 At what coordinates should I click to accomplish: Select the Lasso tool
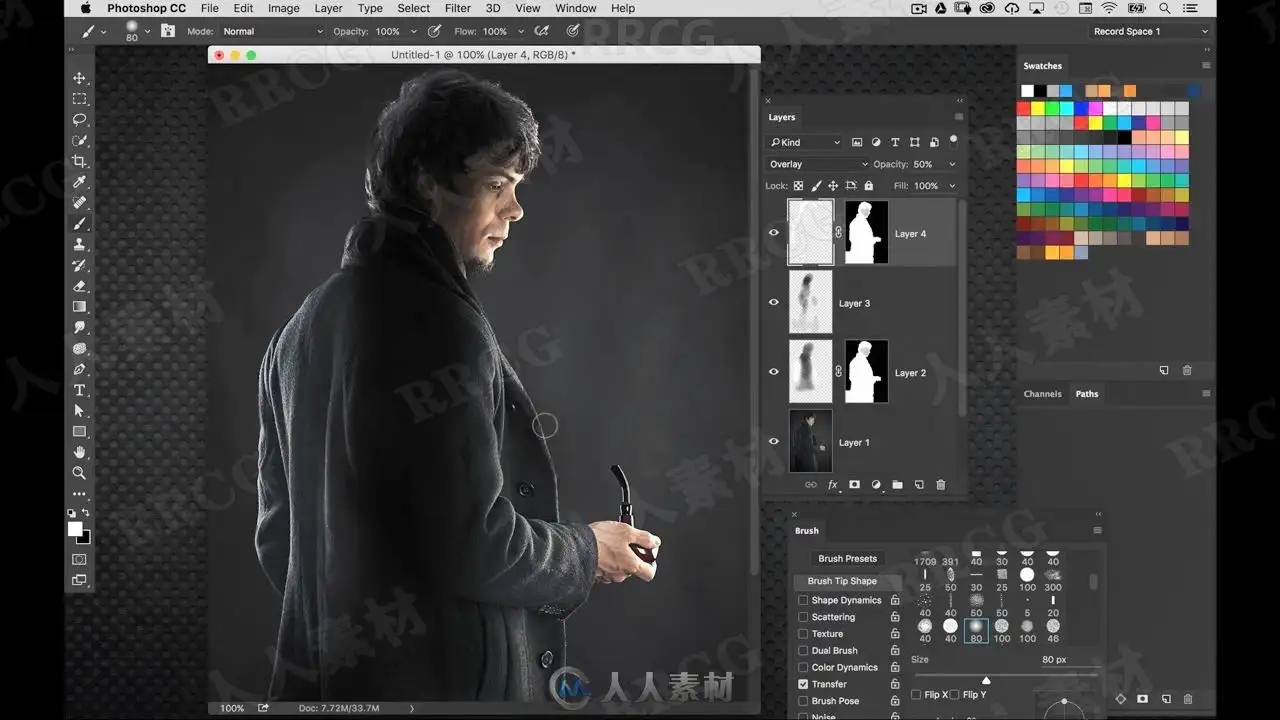[x=80, y=120]
